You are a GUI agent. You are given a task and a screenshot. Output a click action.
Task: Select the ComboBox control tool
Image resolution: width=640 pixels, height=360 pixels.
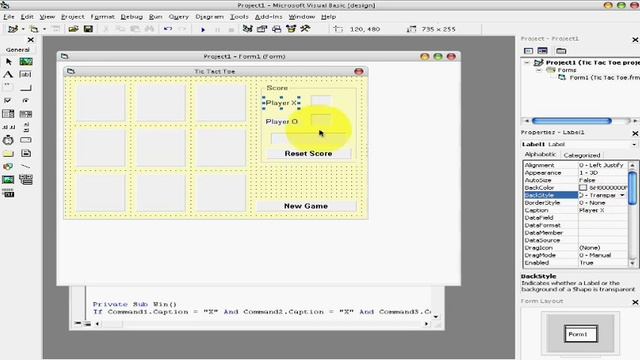(x=8, y=114)
